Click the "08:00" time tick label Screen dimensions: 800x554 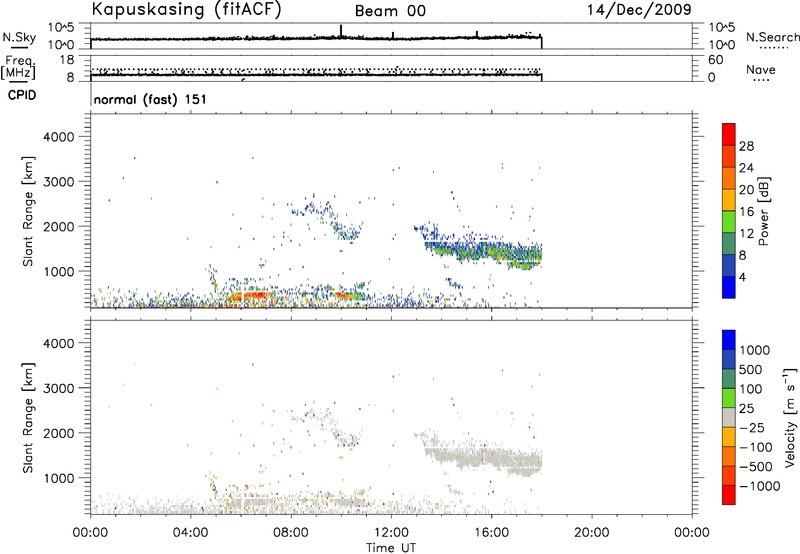coord(291,533)
